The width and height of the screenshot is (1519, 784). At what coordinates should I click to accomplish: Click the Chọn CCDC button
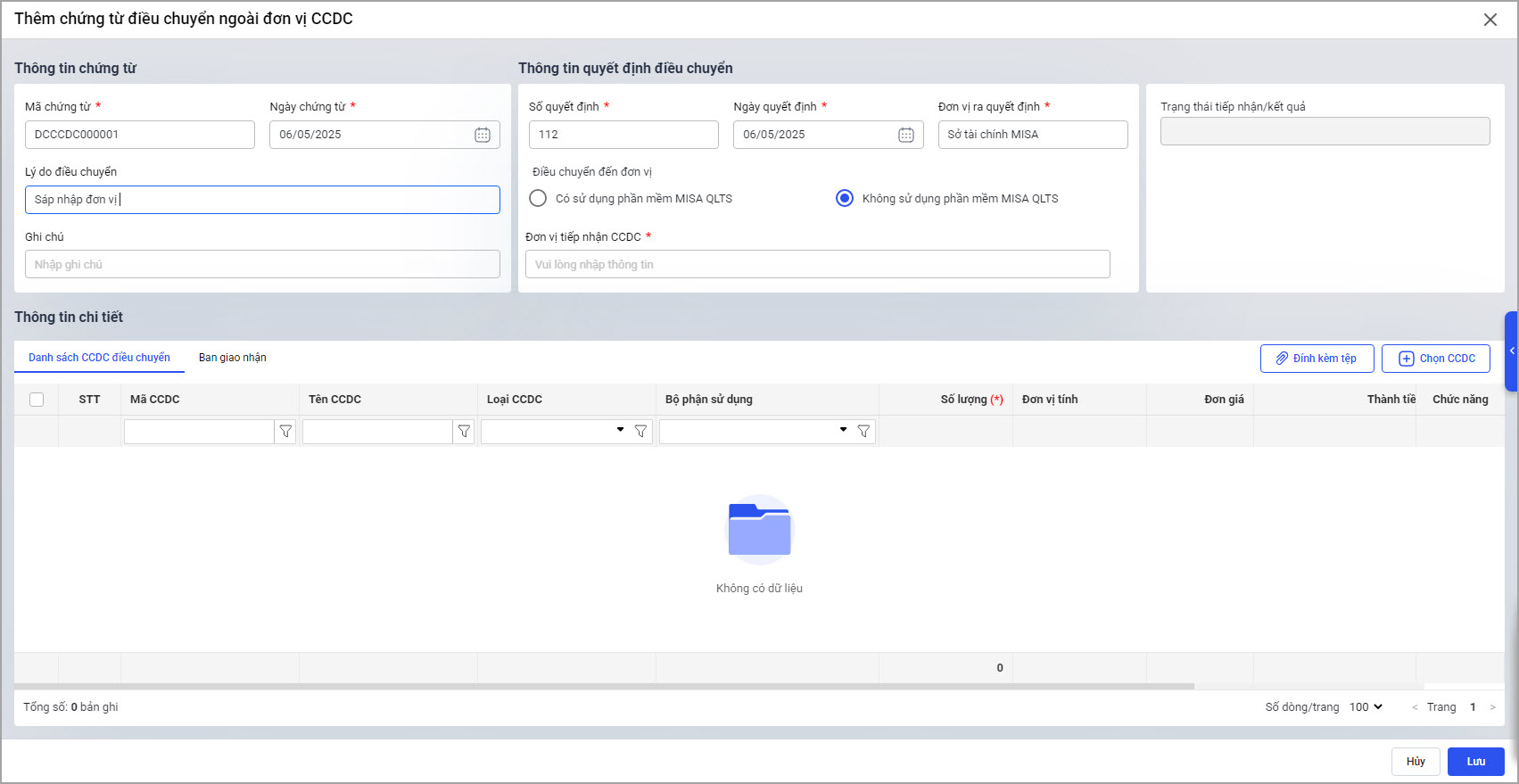point(1435,359)
